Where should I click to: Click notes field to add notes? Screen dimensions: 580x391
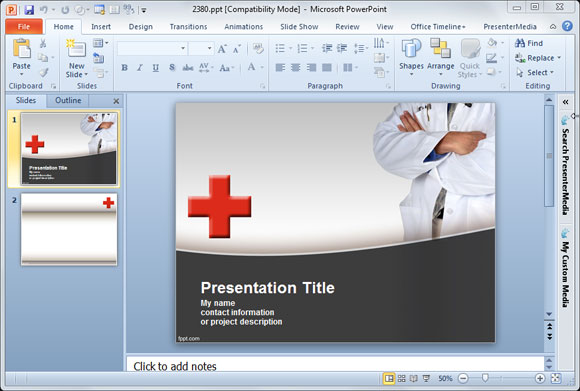(335, 364)
